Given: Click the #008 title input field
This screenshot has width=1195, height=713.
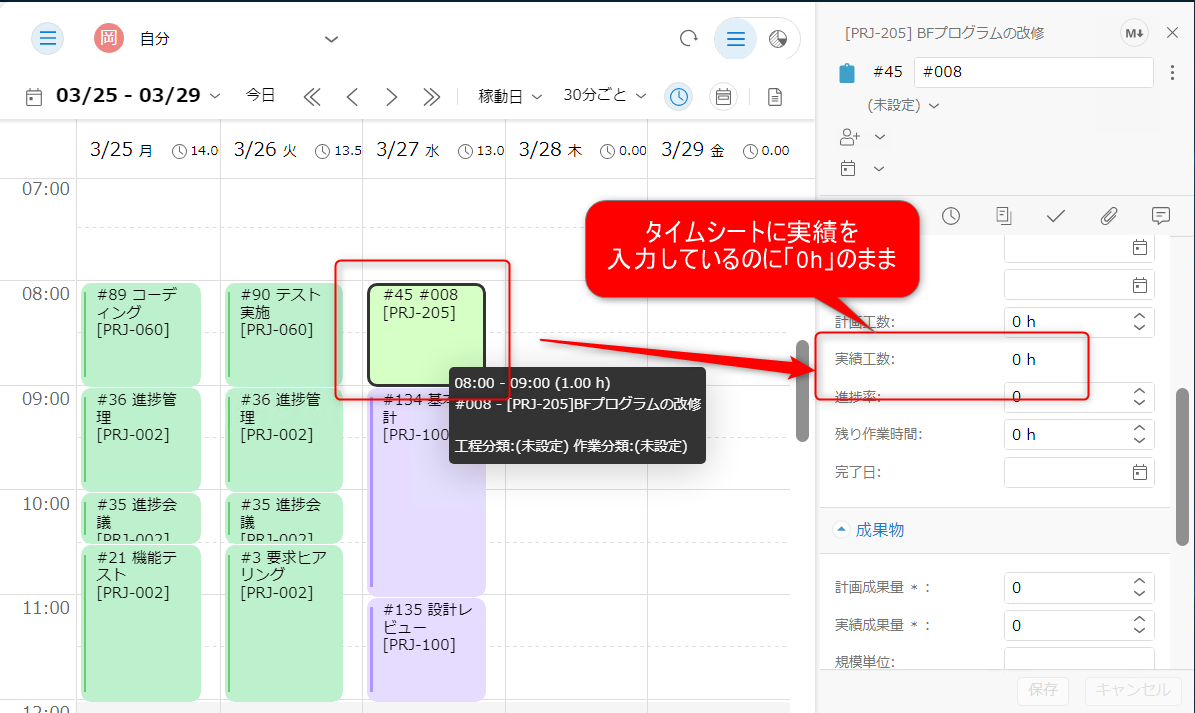Looking at the screenshot, I should click(x=1033, y=73).
